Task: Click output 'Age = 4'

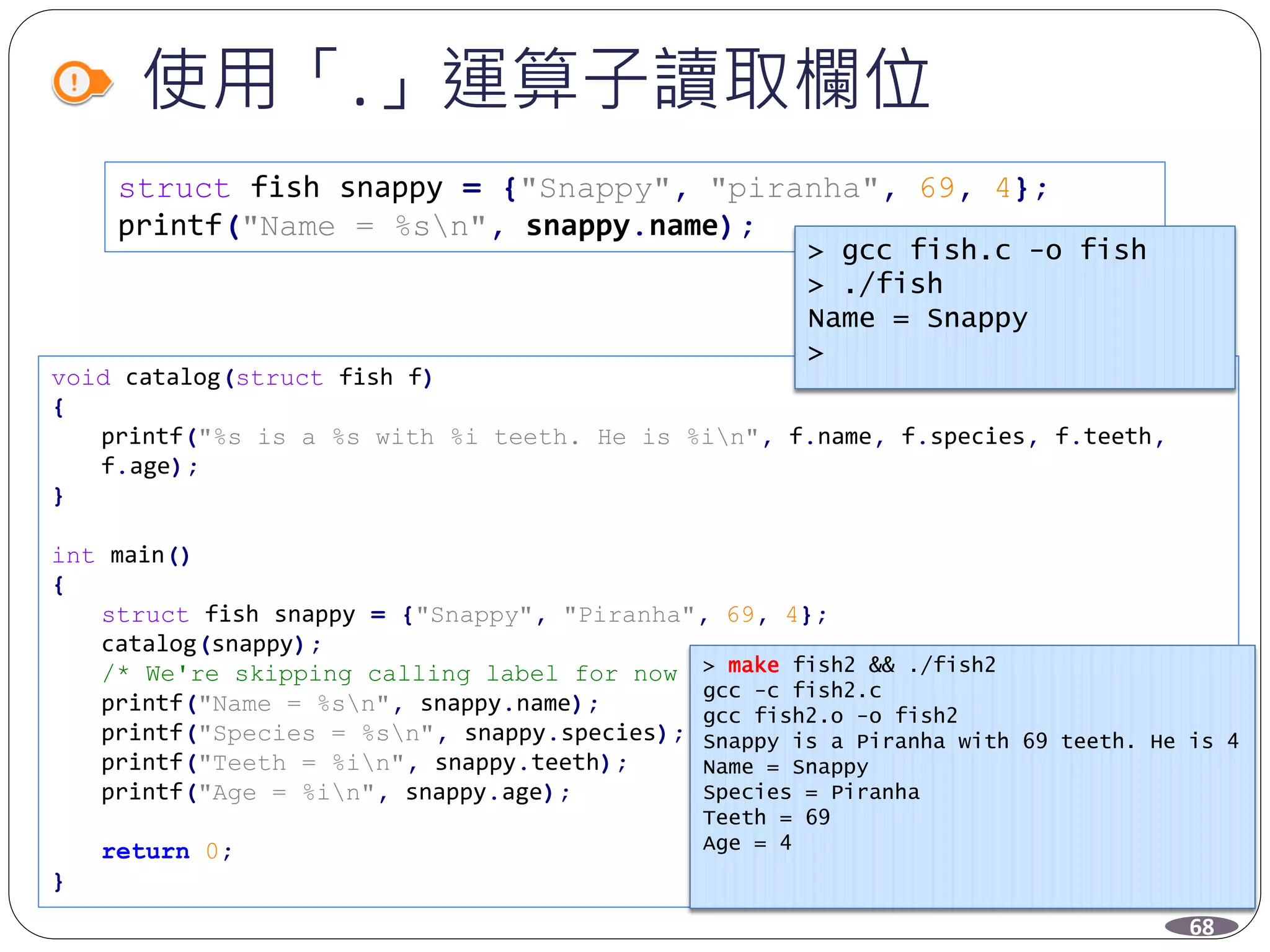Action: [x=747, y=843]
